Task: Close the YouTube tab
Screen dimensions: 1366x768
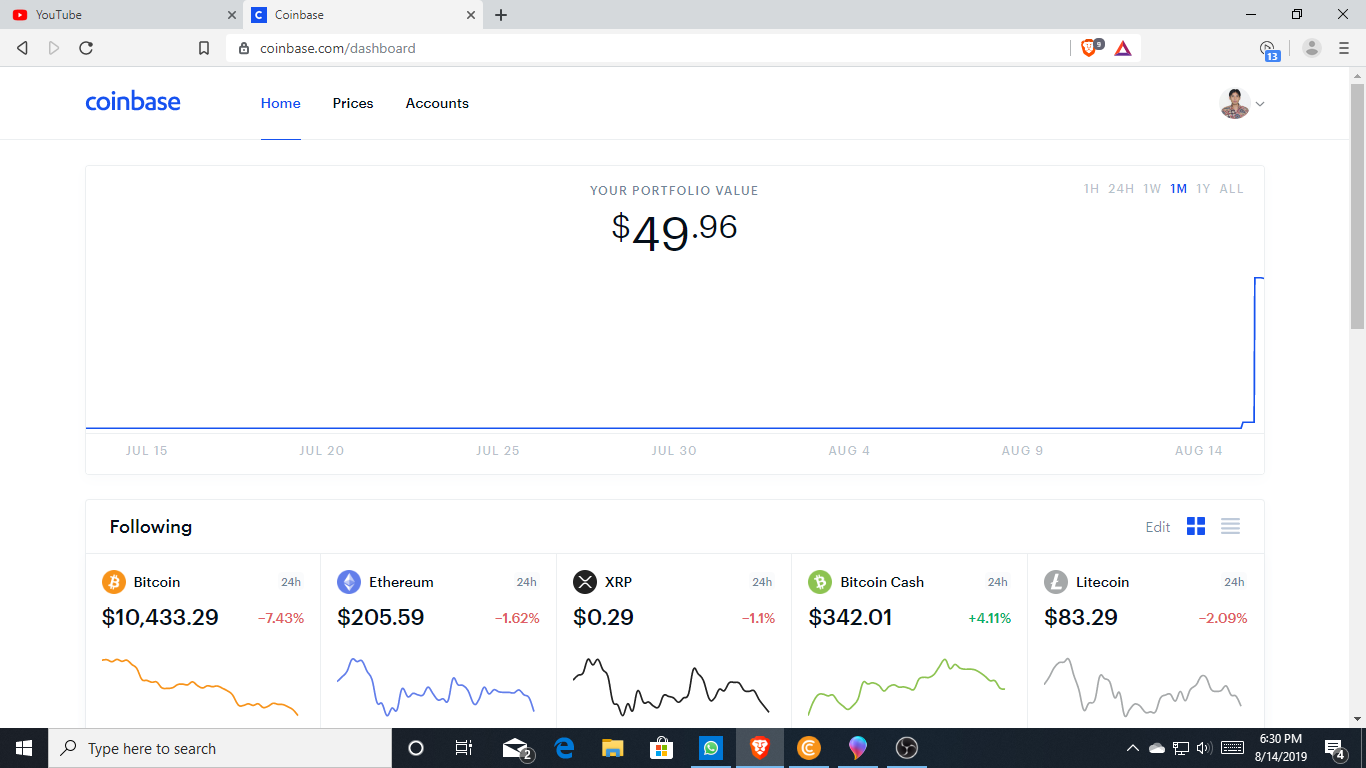Action: 232,15
